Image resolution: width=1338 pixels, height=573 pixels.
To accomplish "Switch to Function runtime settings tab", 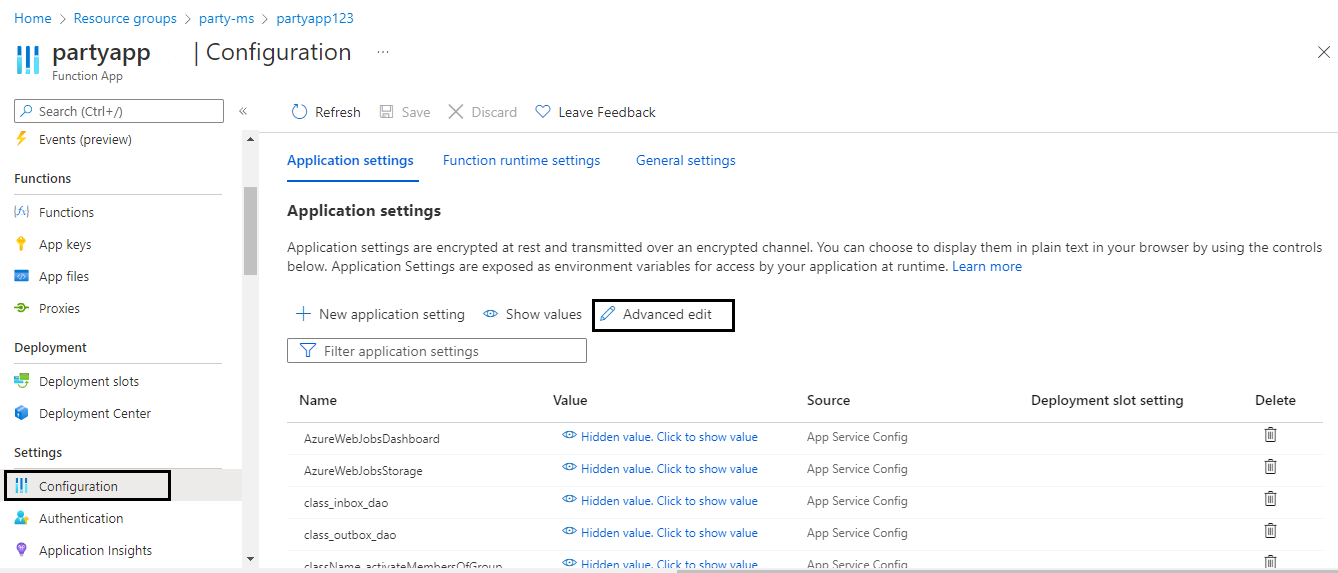I will pyautogui.click(x=521, y=160).
